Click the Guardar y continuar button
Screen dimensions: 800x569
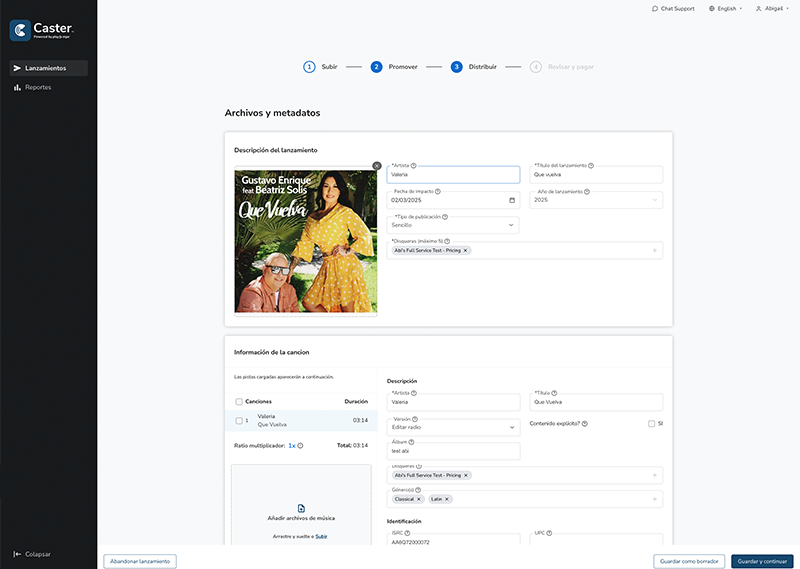tap(761, 561)
